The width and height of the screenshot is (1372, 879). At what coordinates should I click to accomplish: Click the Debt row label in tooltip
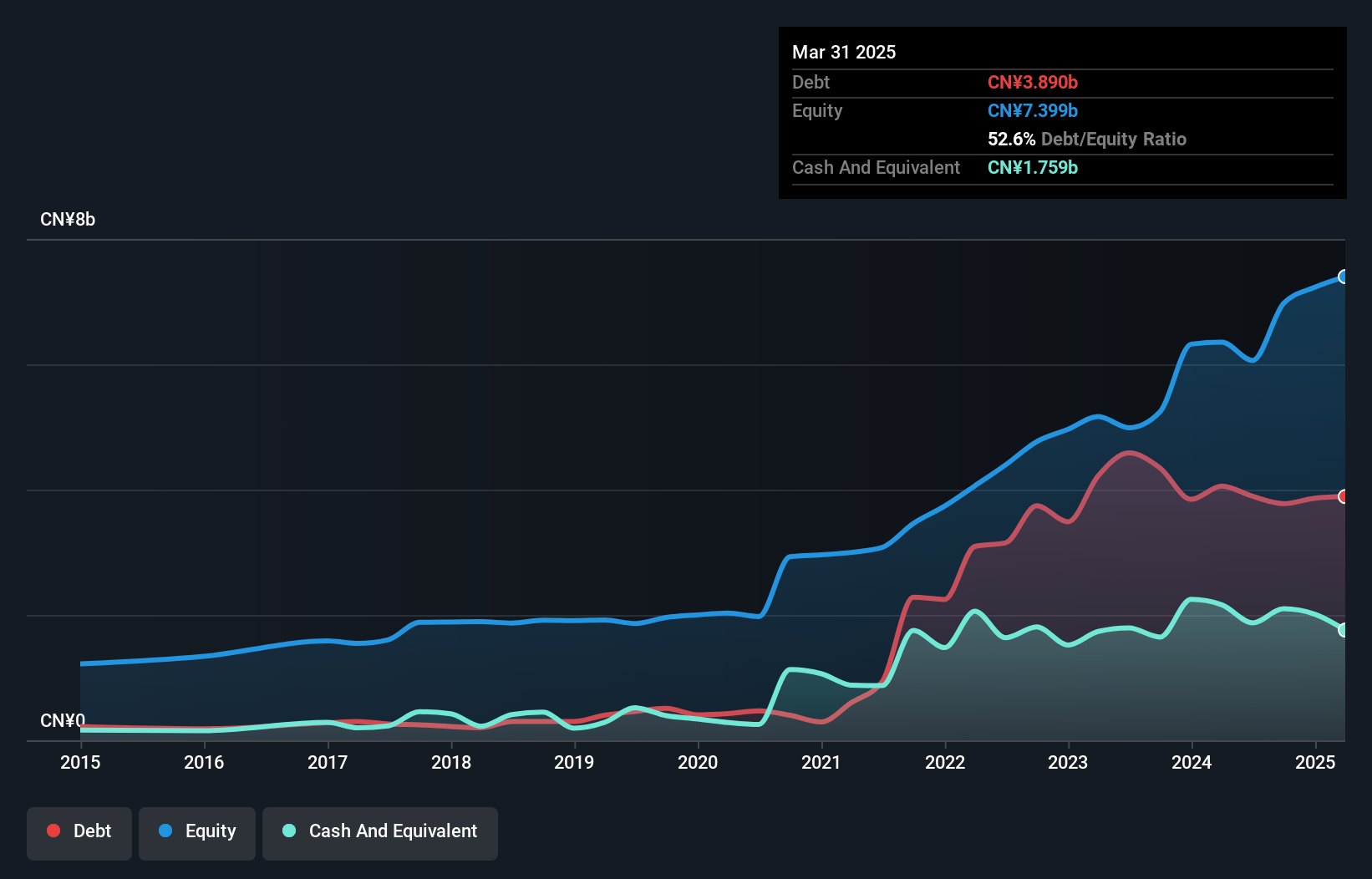[810, 82]
